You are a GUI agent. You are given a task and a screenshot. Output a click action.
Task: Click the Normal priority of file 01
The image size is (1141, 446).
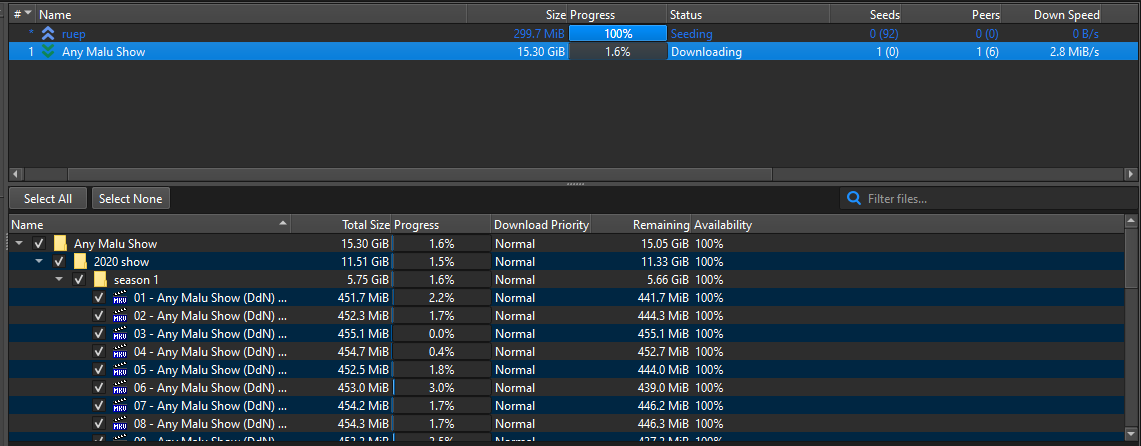515,298
